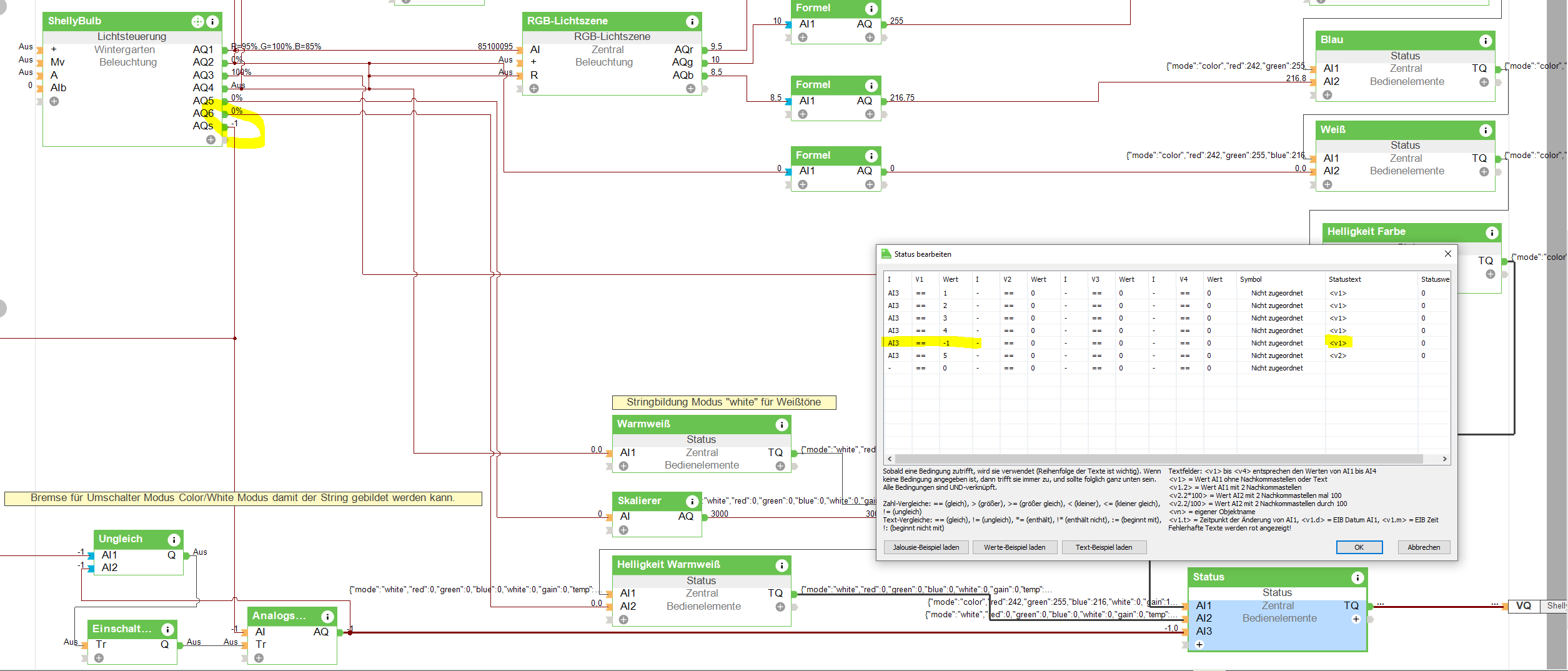
Task: Add an input to the Skalierer block
Action: pyautogui.click(x=623, y=530)
